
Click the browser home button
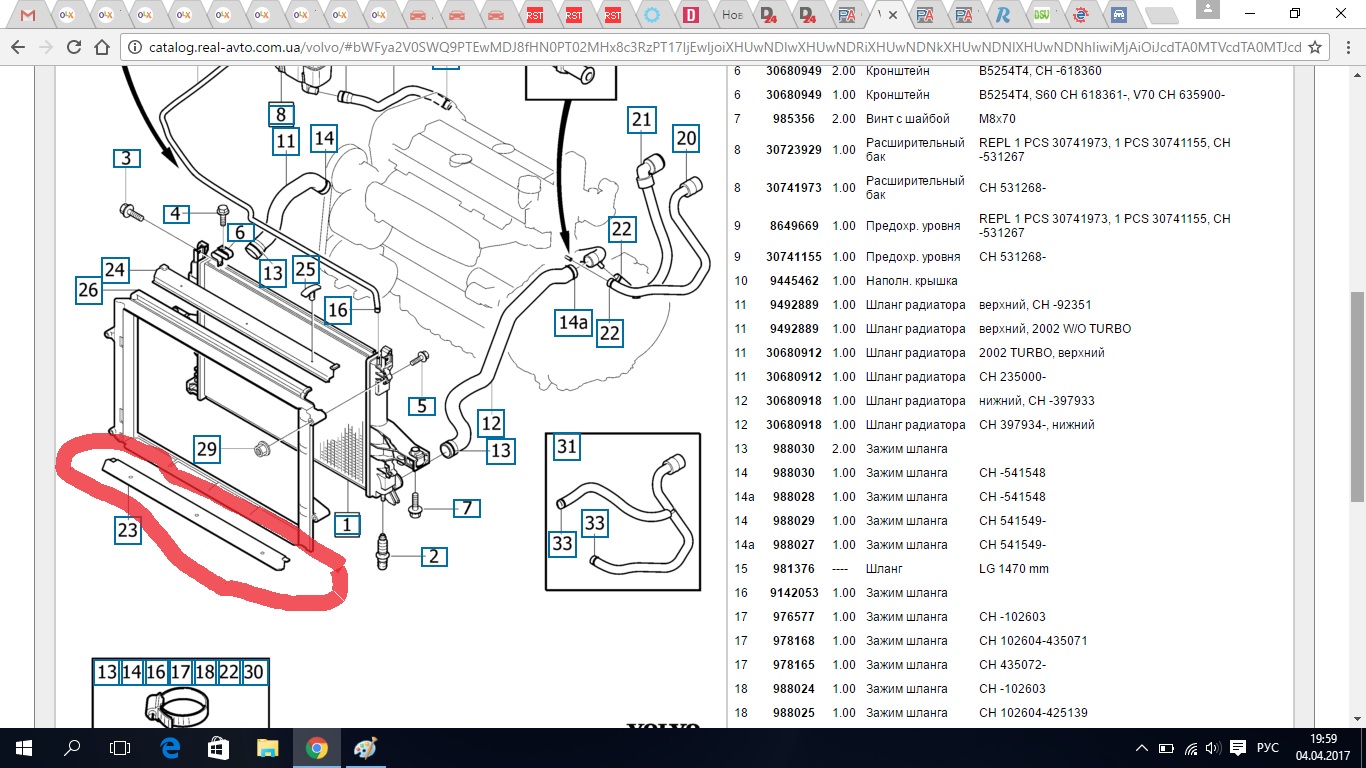(102, 47)
